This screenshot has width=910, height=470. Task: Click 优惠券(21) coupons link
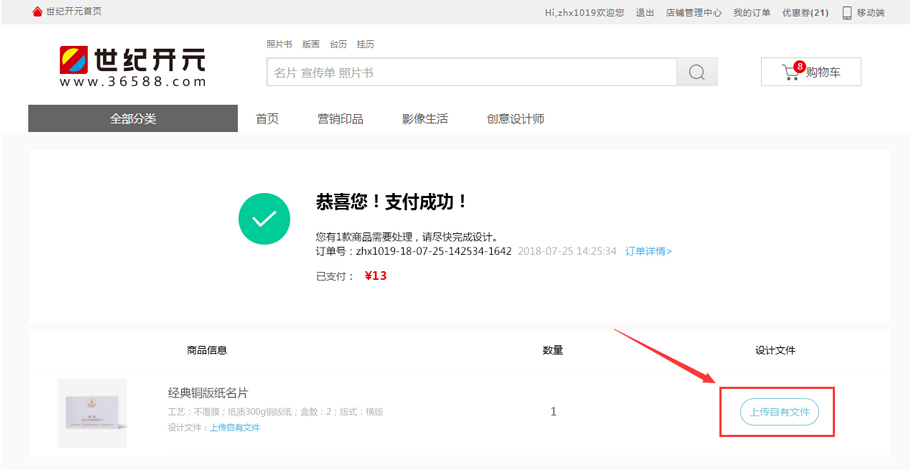click(805, 13)
